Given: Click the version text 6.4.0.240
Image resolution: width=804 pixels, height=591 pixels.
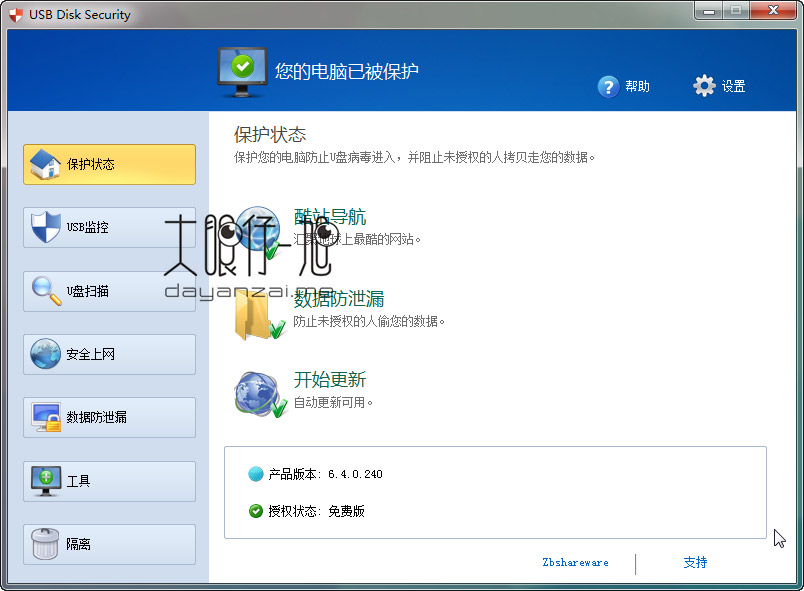Looking at the screenshot, I should click(355, 474).
